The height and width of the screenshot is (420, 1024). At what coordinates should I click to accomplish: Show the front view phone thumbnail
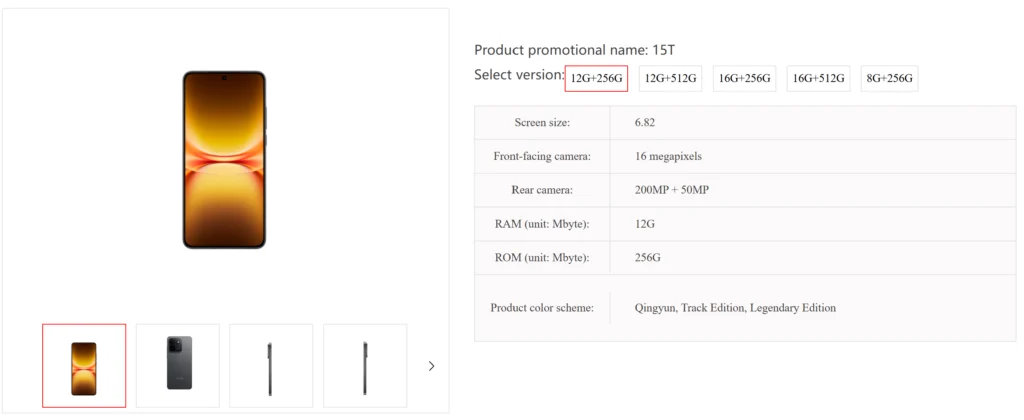pyautogui.click(x=84, y=366)
